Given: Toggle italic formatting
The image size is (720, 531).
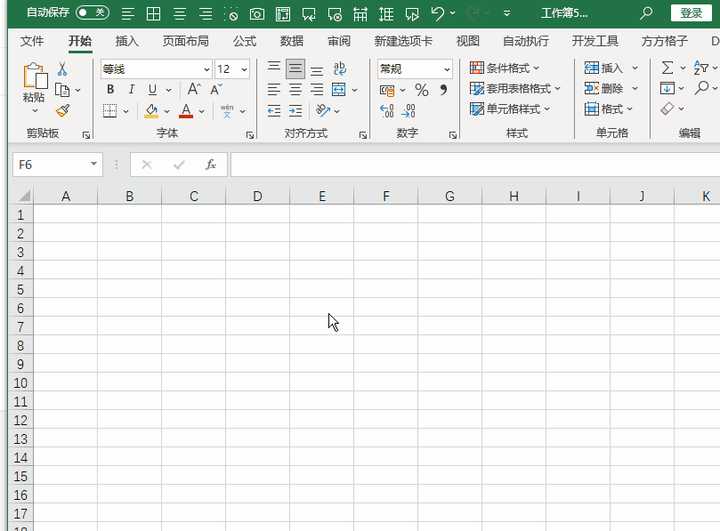Looking at the screenshot, I should 131,89.
